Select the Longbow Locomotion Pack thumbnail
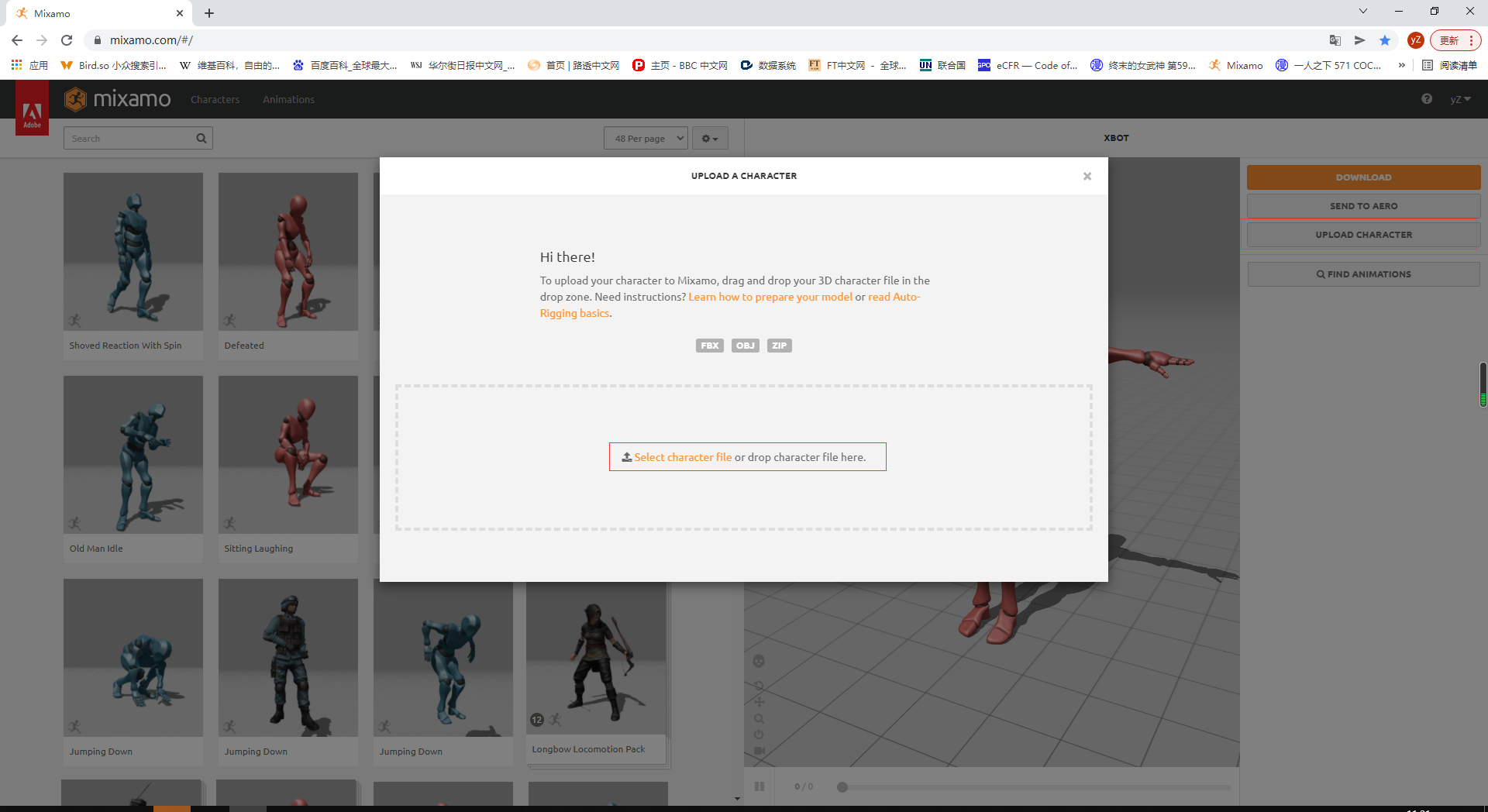Screen dimensions: 1488x812 [x=596, y=659]
